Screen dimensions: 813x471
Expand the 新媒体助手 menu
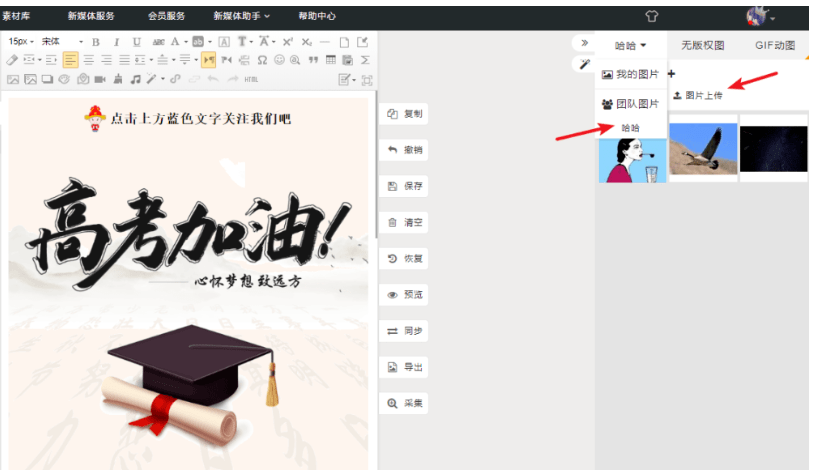point(242,16)
